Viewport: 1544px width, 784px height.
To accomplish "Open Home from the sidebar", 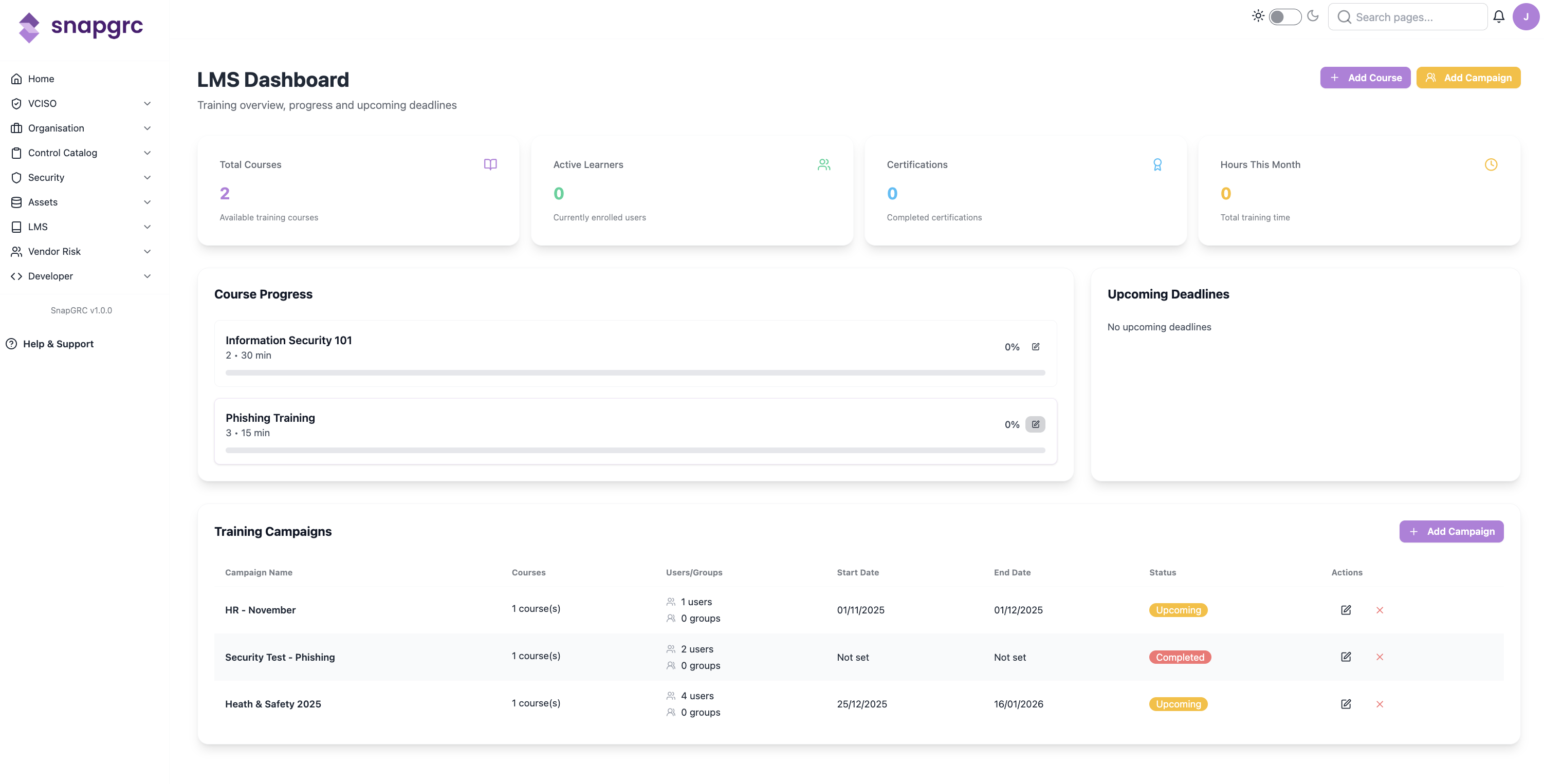I will click(x=41, y=79).
